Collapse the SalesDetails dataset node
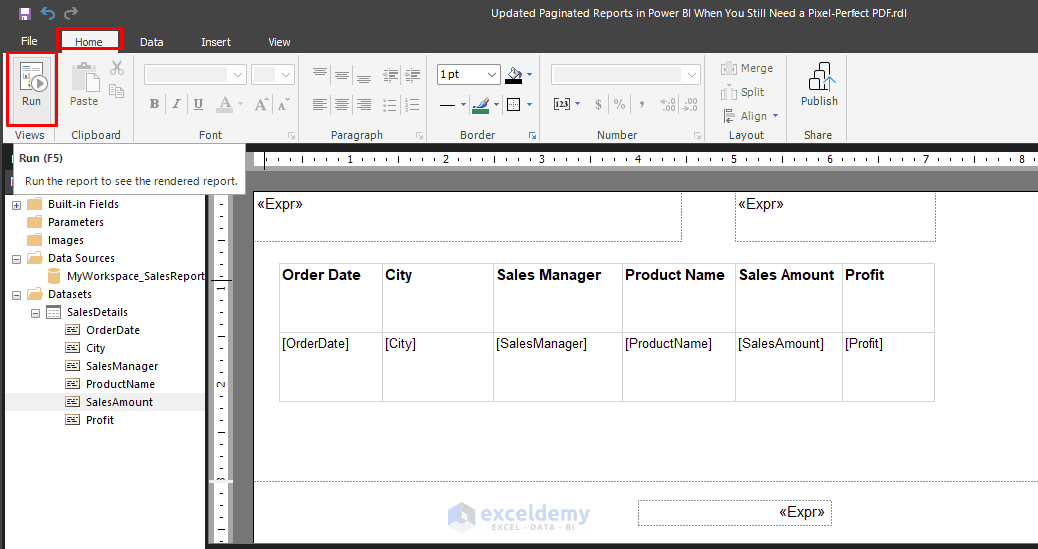1038x549 pixels. point(35,313)
